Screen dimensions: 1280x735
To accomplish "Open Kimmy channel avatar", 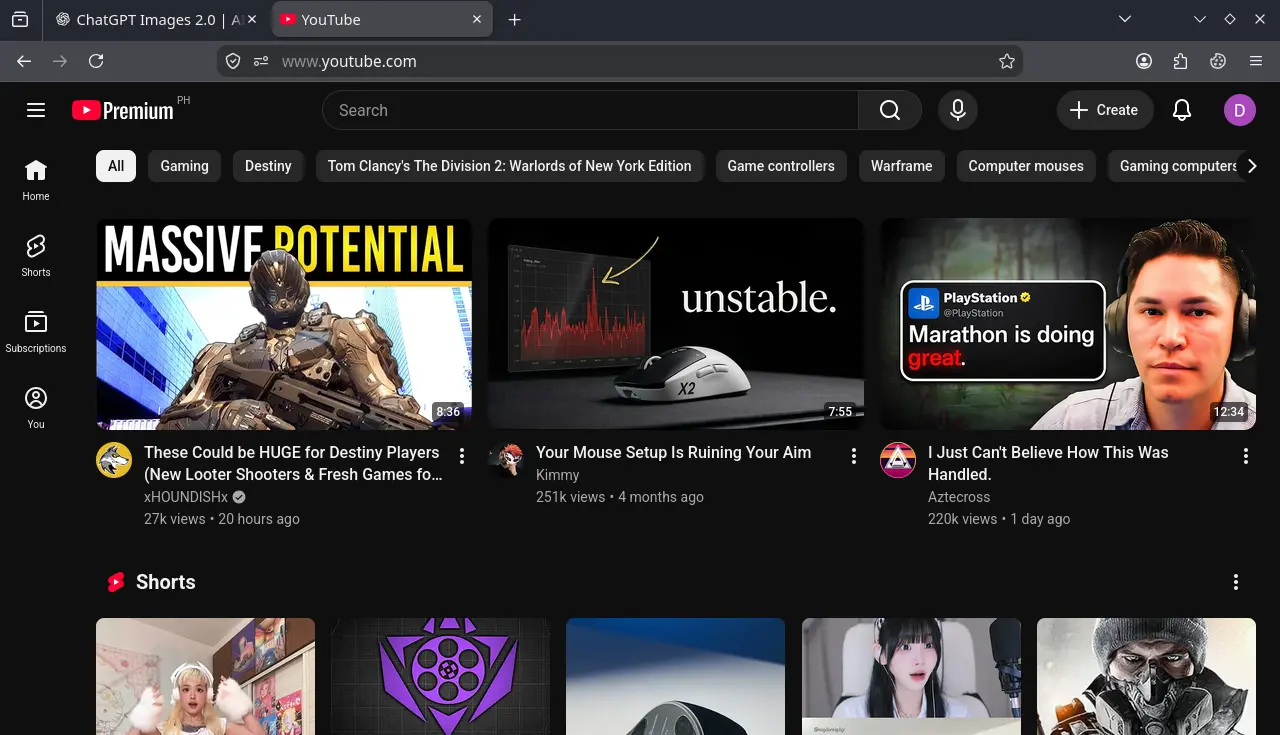I will [x=506, y=460].
